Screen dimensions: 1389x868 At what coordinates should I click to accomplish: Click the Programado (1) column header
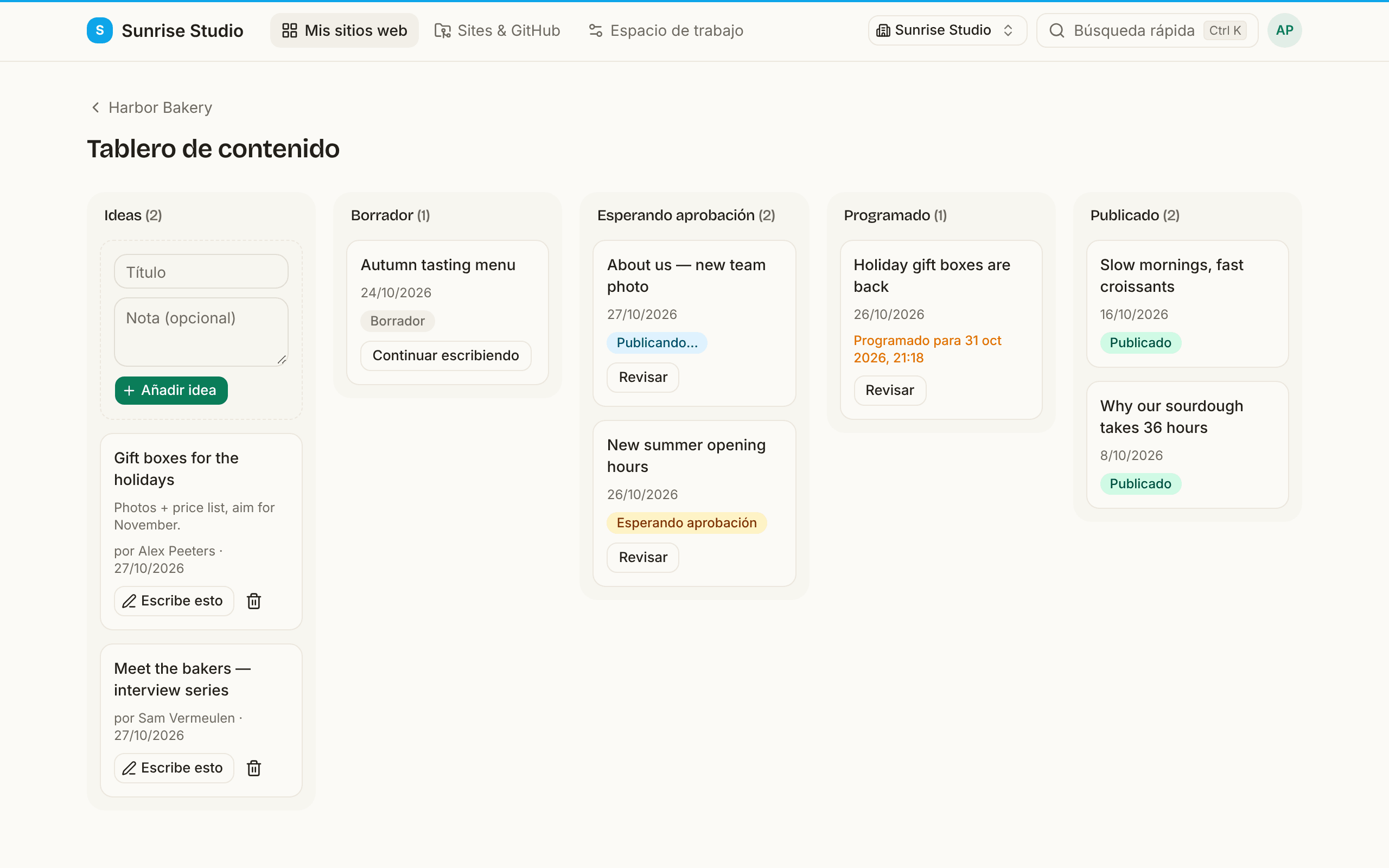[895, 215]
